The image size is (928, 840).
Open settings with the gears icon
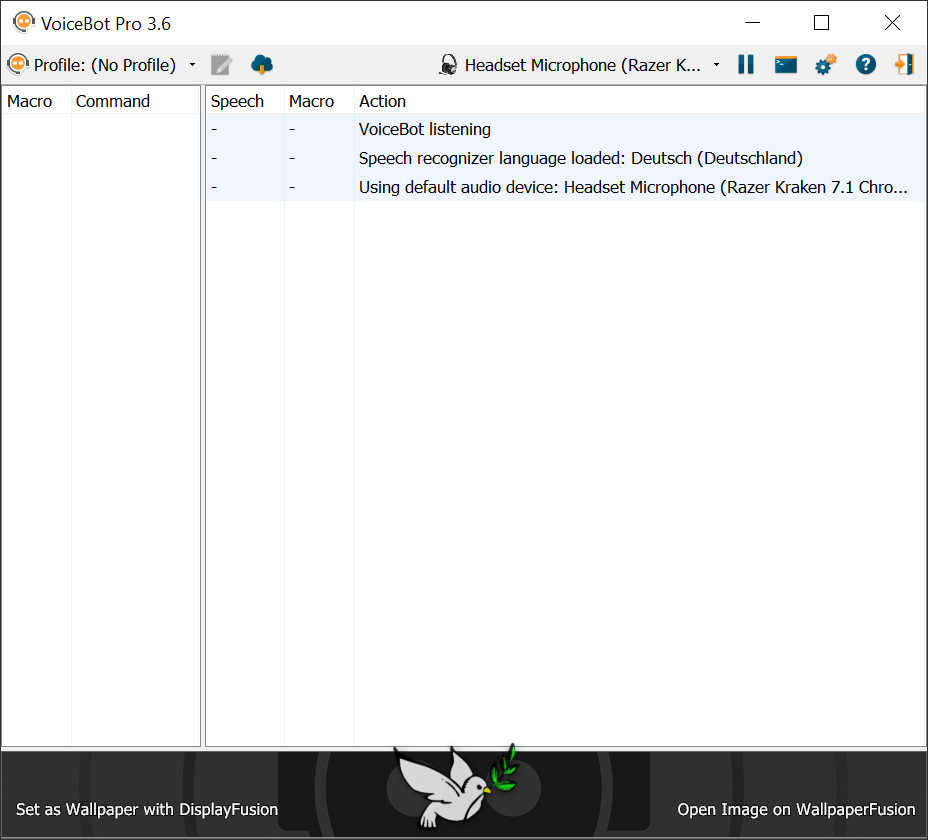click(x=826, y=65)
